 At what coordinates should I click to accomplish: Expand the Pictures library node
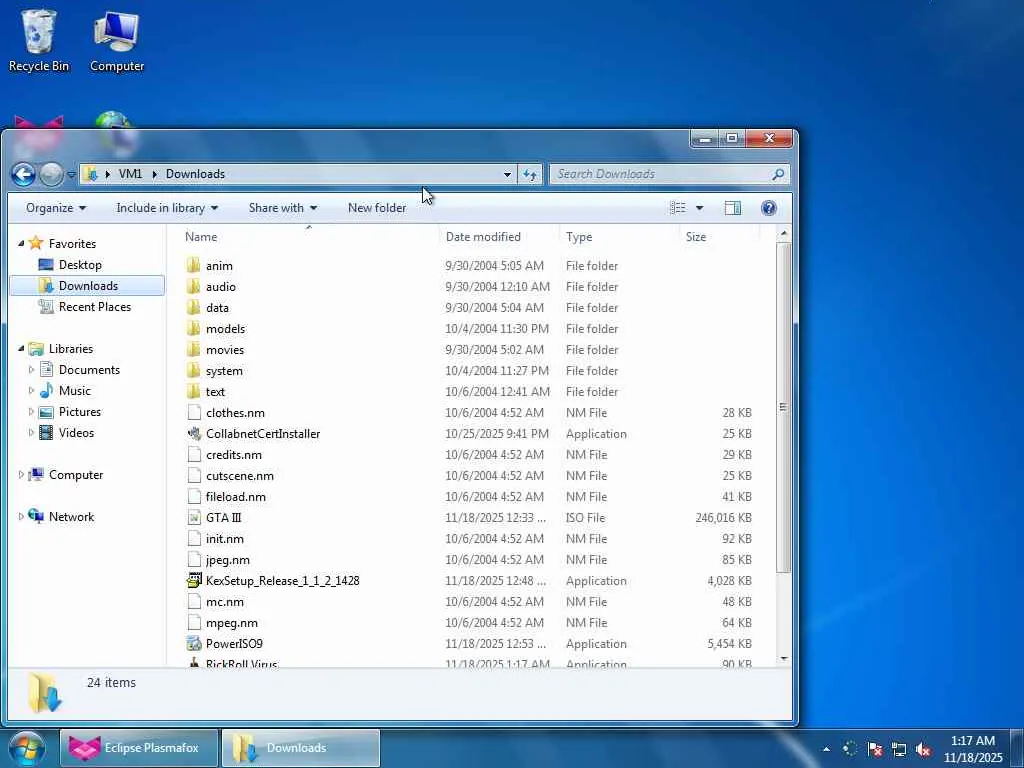(x=31, y=411)
